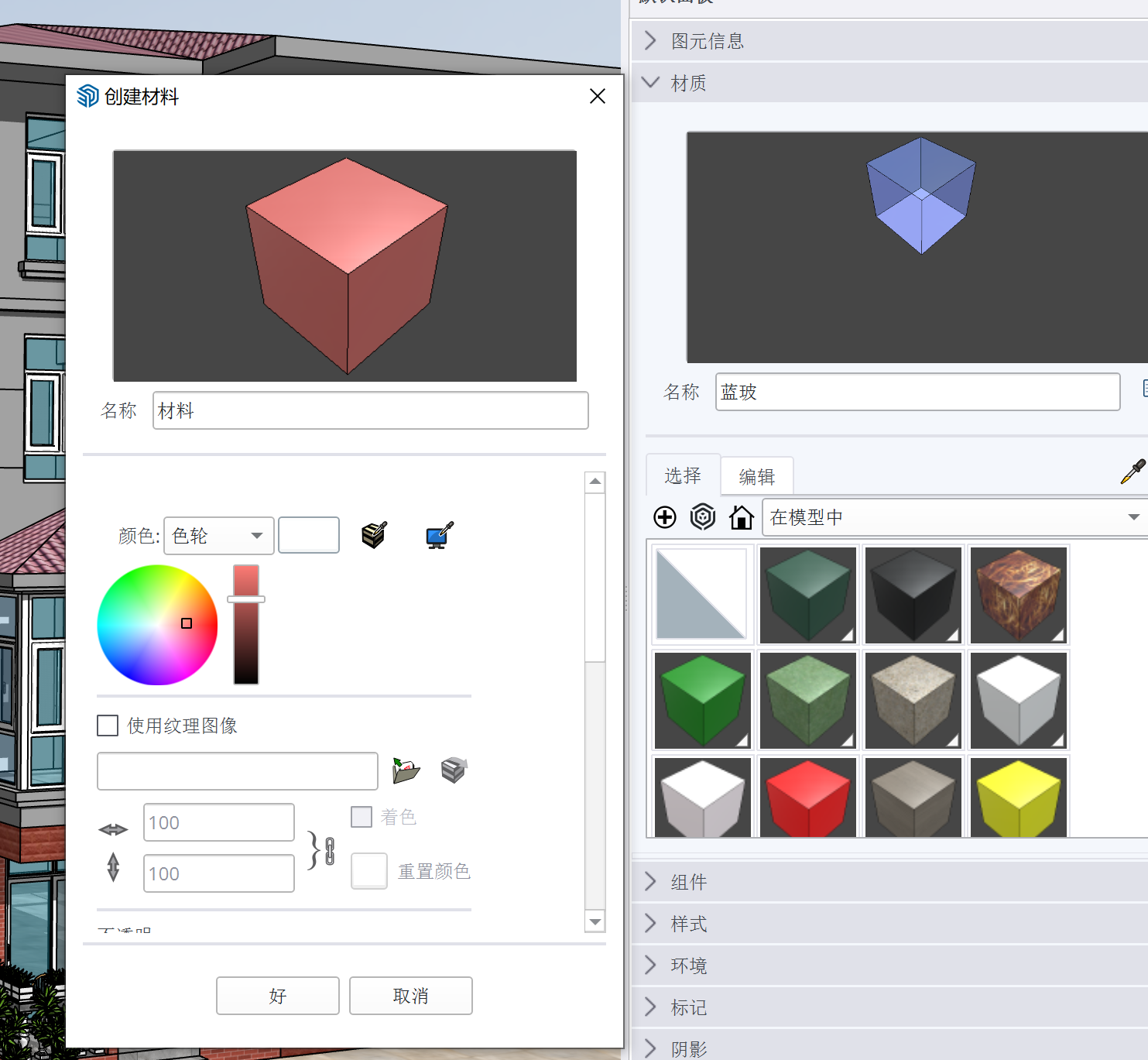1148x1060 pixels.
Task: Open the 色轮 color mode dropdown
Action: pyautogui.click(x=218, y=536)
